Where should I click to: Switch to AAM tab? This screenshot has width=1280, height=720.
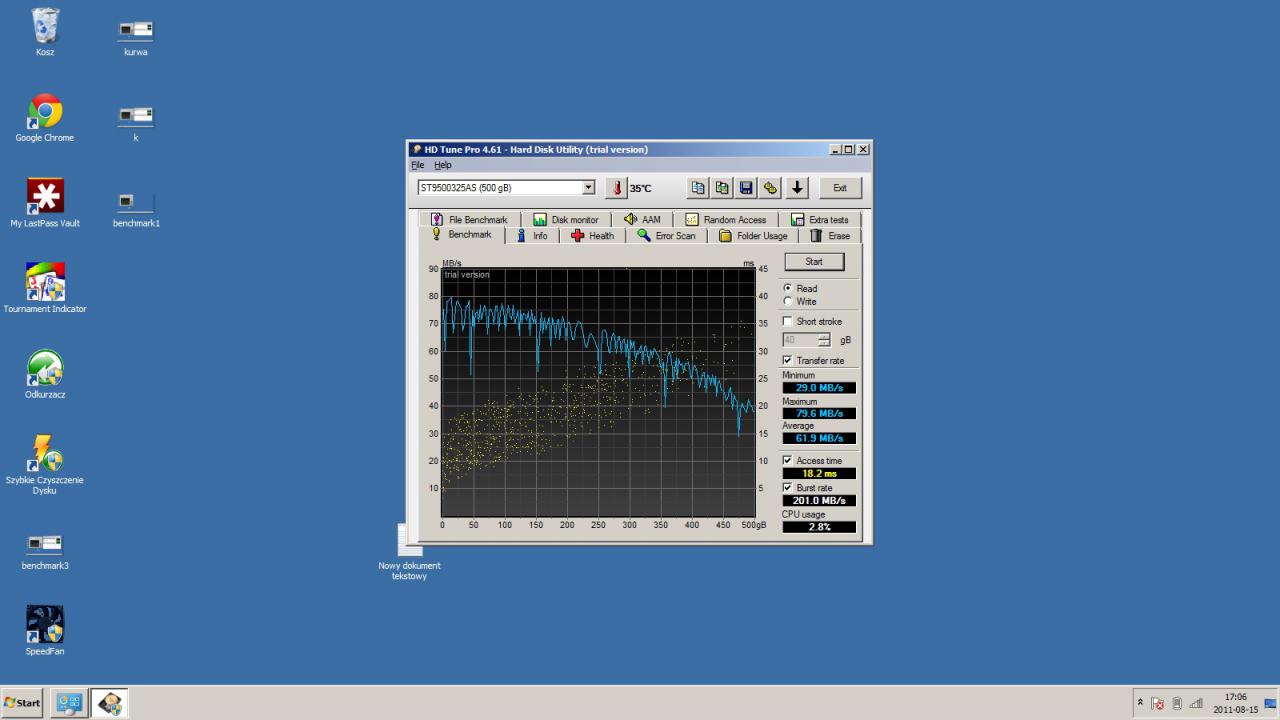[x=642, y=220]
